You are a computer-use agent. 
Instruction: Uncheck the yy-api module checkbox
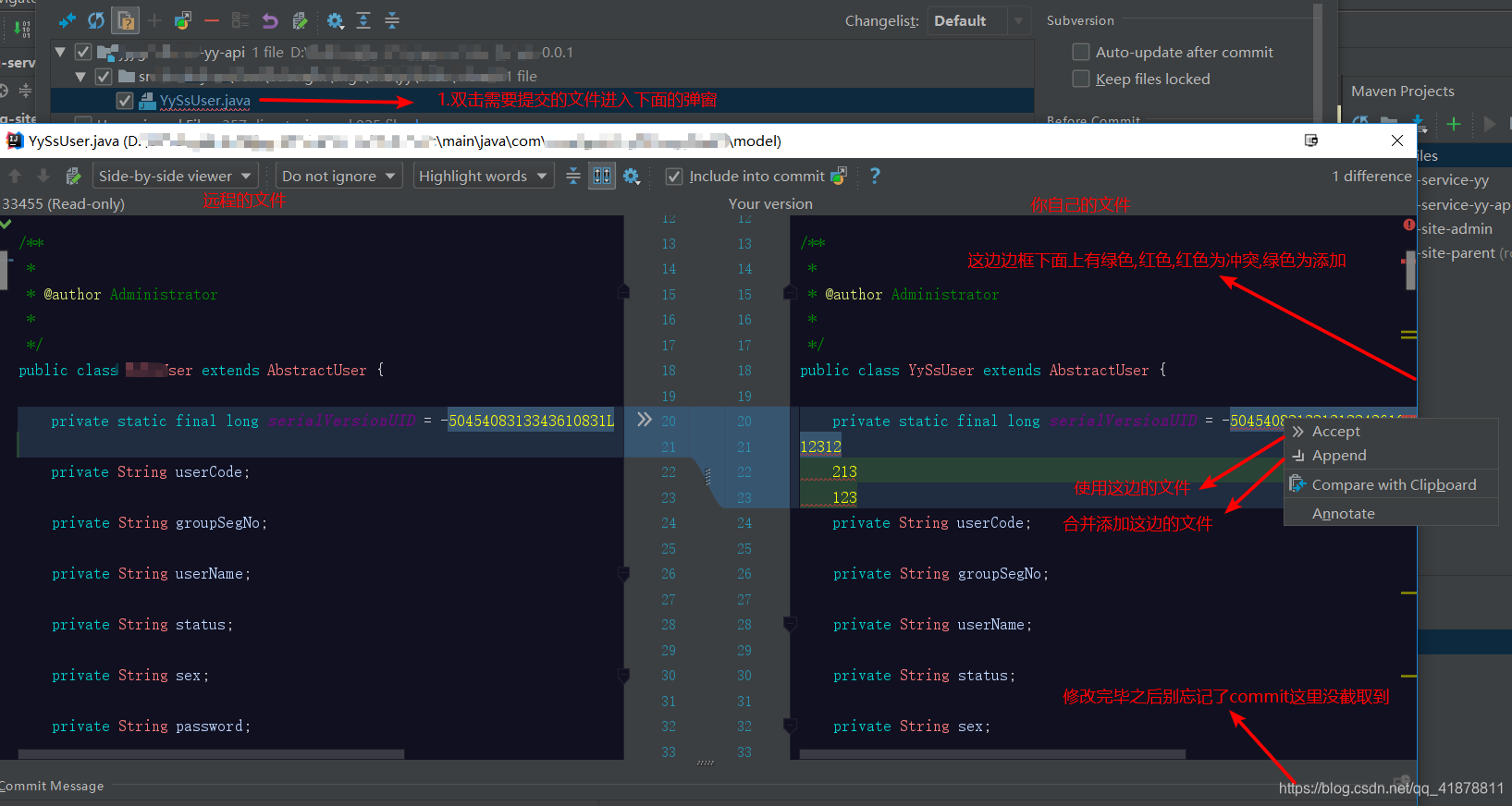tap(83, 52)
